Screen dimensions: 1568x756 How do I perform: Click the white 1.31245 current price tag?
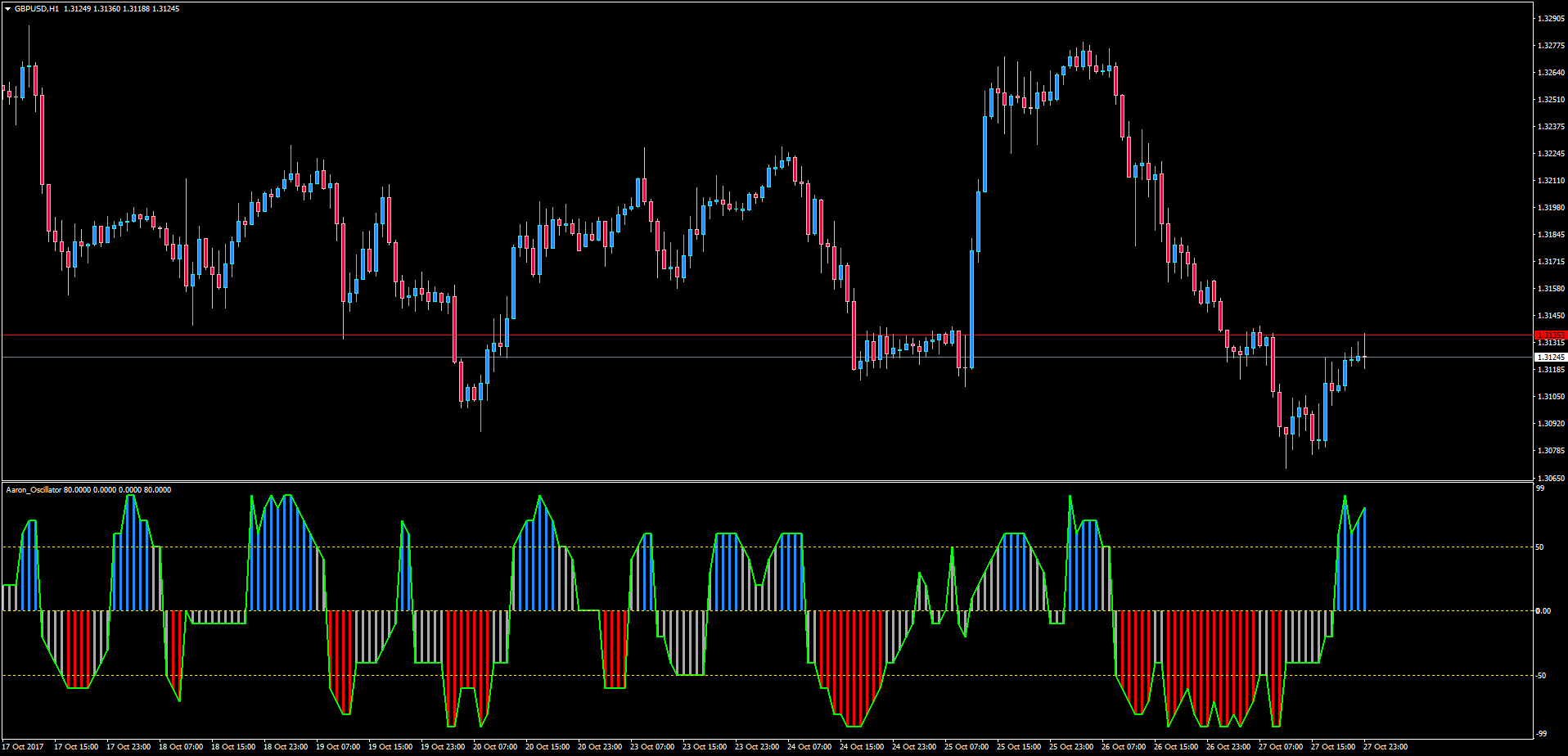point(1551,358)
